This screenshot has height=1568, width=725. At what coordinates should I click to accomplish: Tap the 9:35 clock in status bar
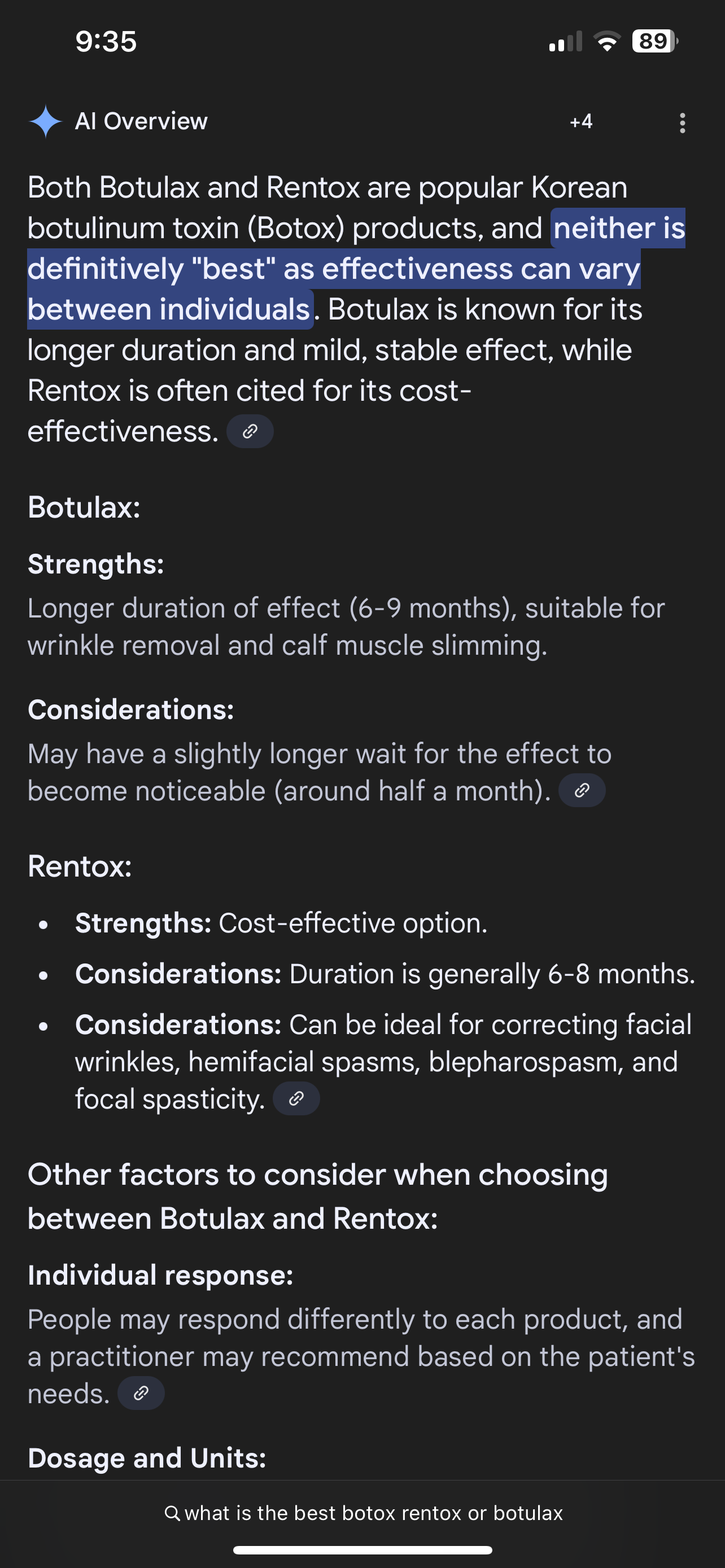106,42
